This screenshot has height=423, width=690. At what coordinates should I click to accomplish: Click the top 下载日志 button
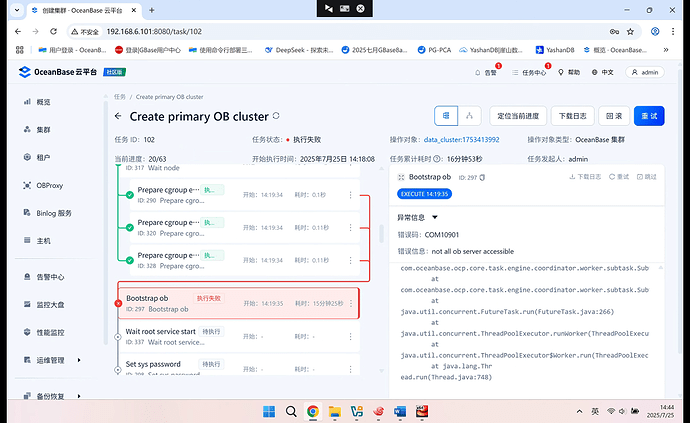573,116
